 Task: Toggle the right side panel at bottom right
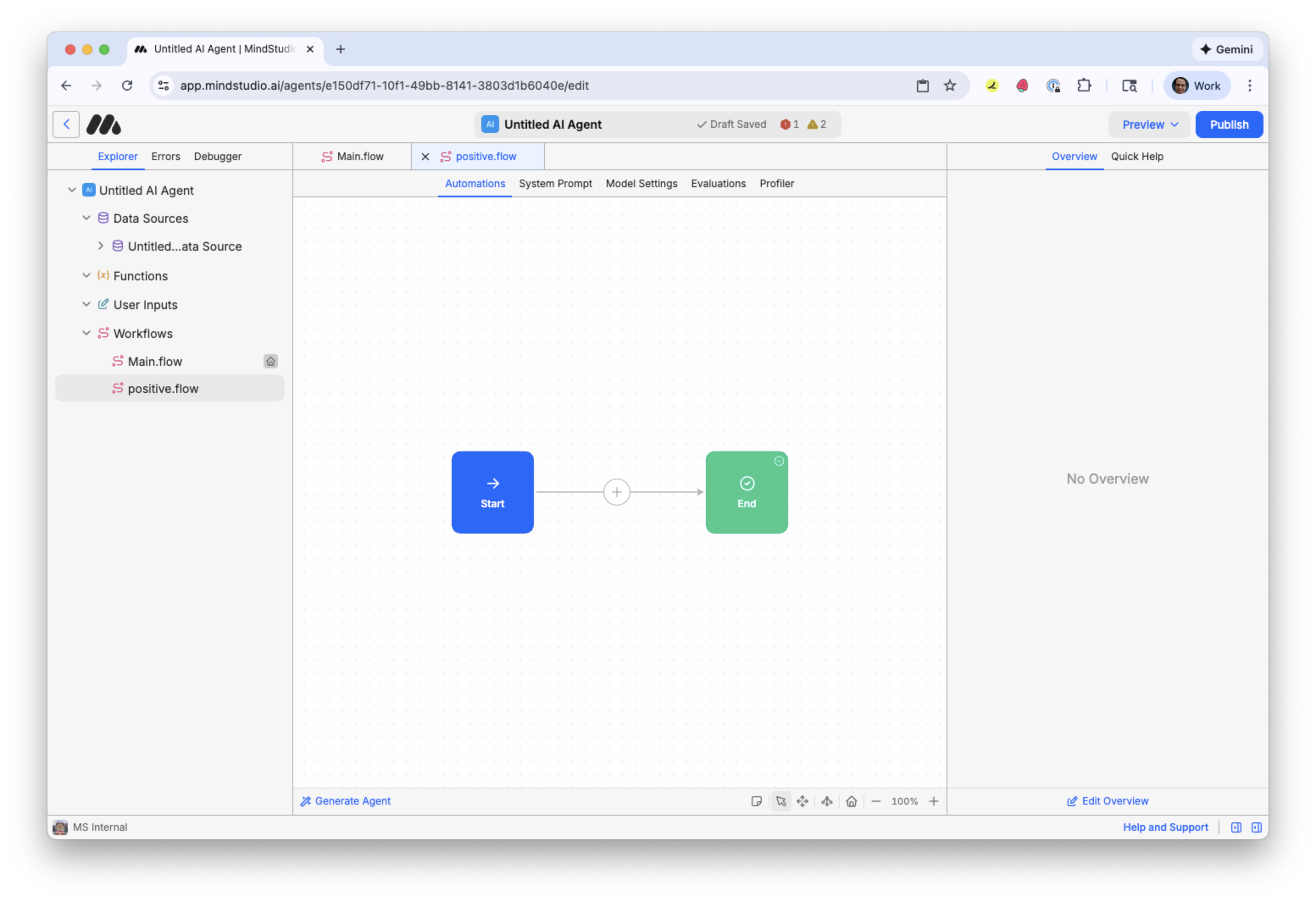click(1257, 827)
